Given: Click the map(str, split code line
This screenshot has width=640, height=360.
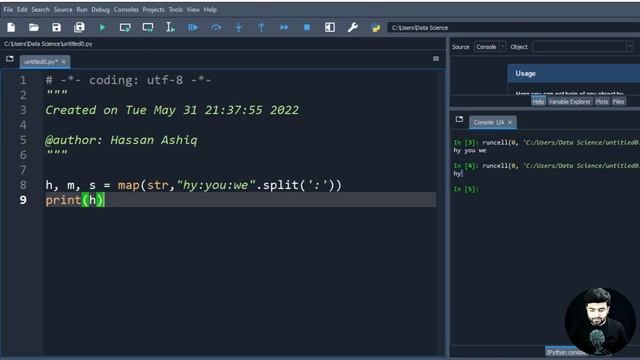Looking at the screenshot, I should pyautogui.click(x=193, y=185).
